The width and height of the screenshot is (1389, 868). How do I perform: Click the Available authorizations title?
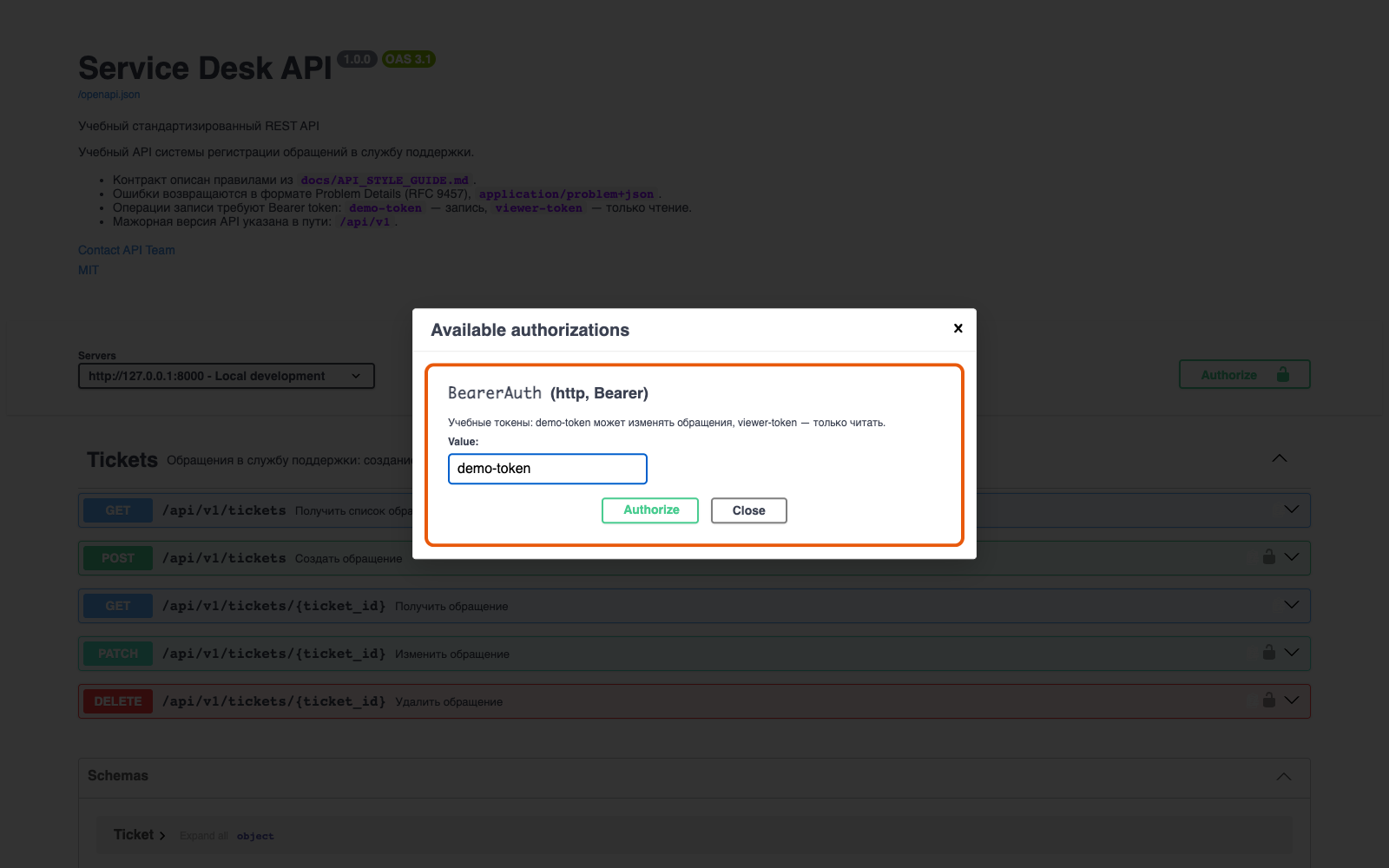[x=530, y=330]
